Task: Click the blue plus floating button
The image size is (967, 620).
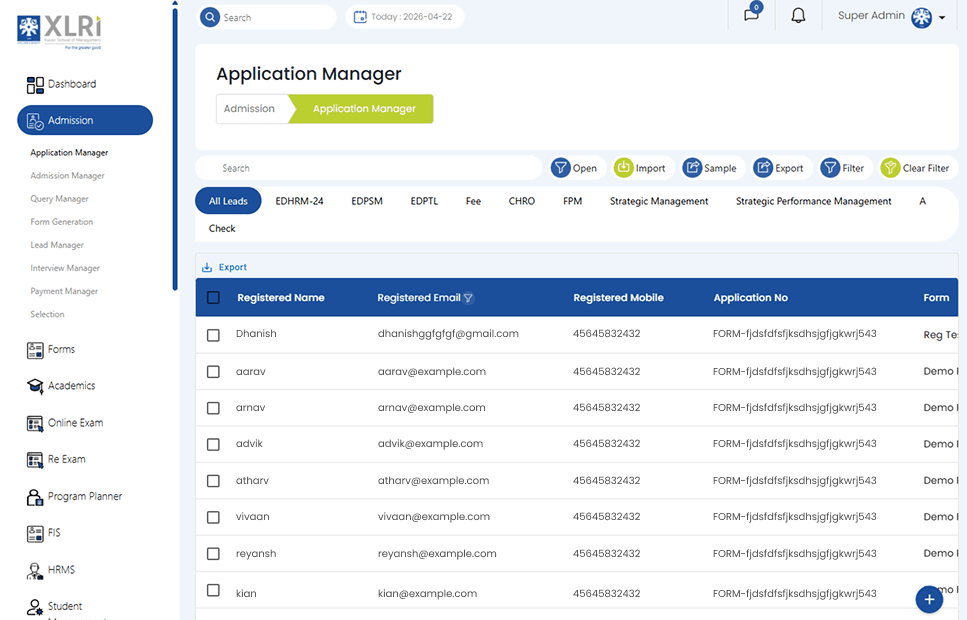Action: (929, 599)
